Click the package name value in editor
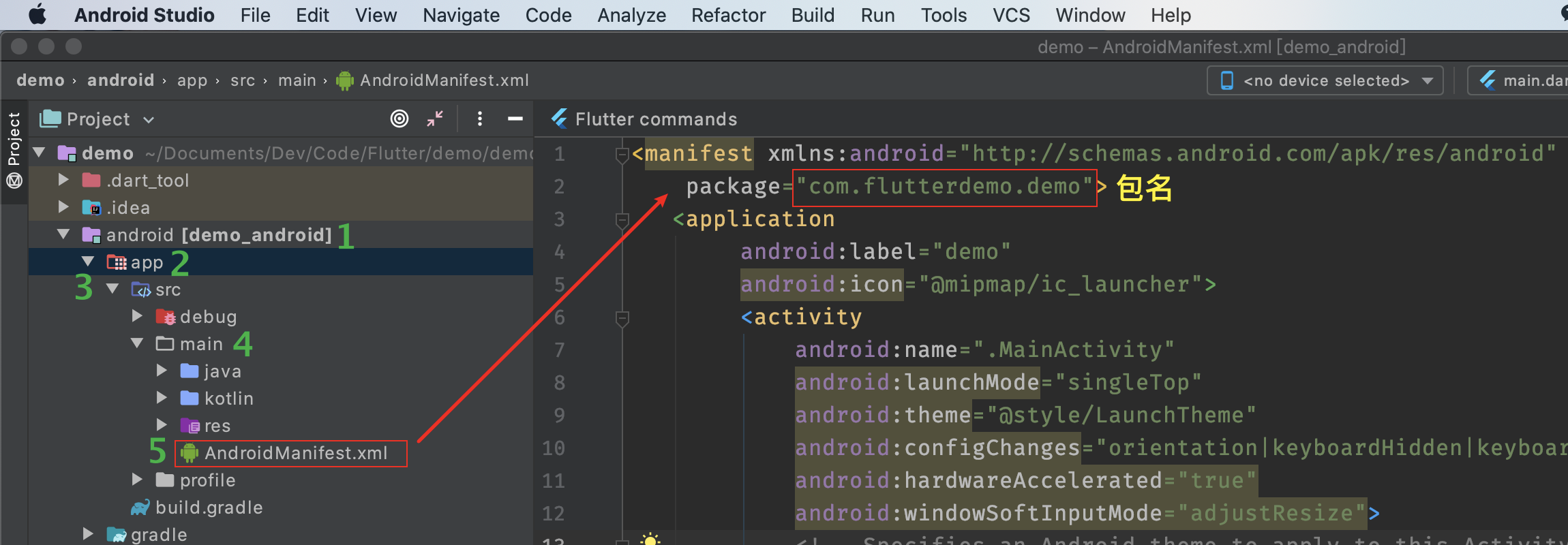Viewport: 1568px width, 545px height. [x=944, y=187]
